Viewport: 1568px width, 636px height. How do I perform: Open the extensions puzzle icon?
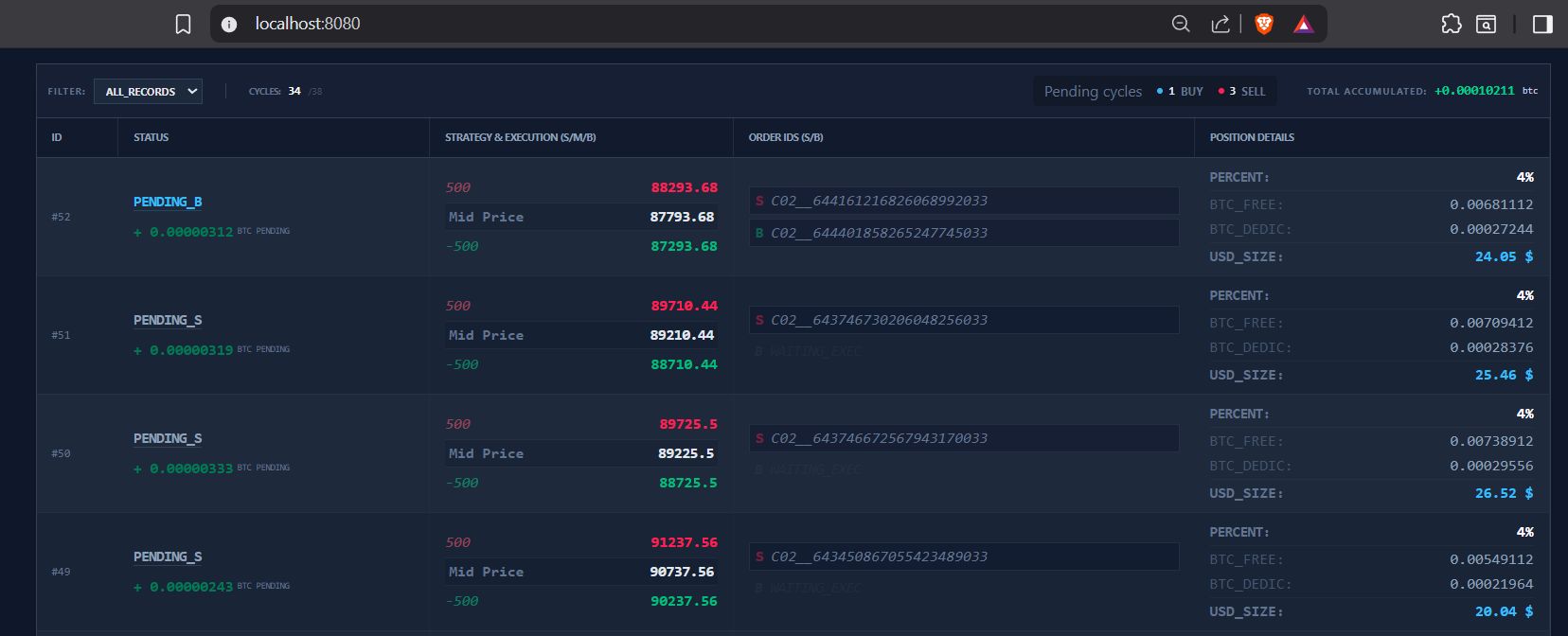click(1451, 24)
